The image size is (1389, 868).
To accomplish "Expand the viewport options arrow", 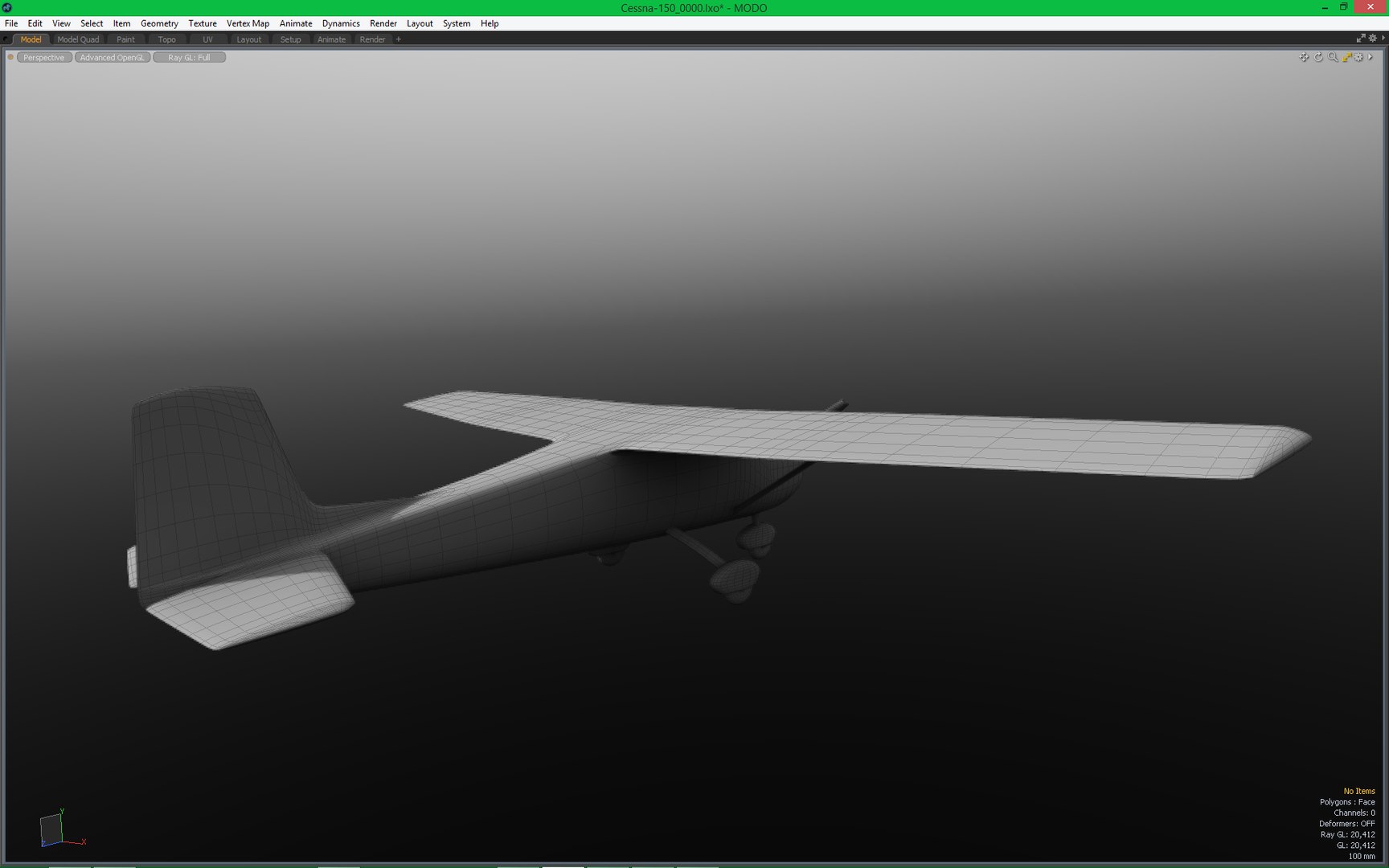I will pyautogui.click(x=1371, y=57).
